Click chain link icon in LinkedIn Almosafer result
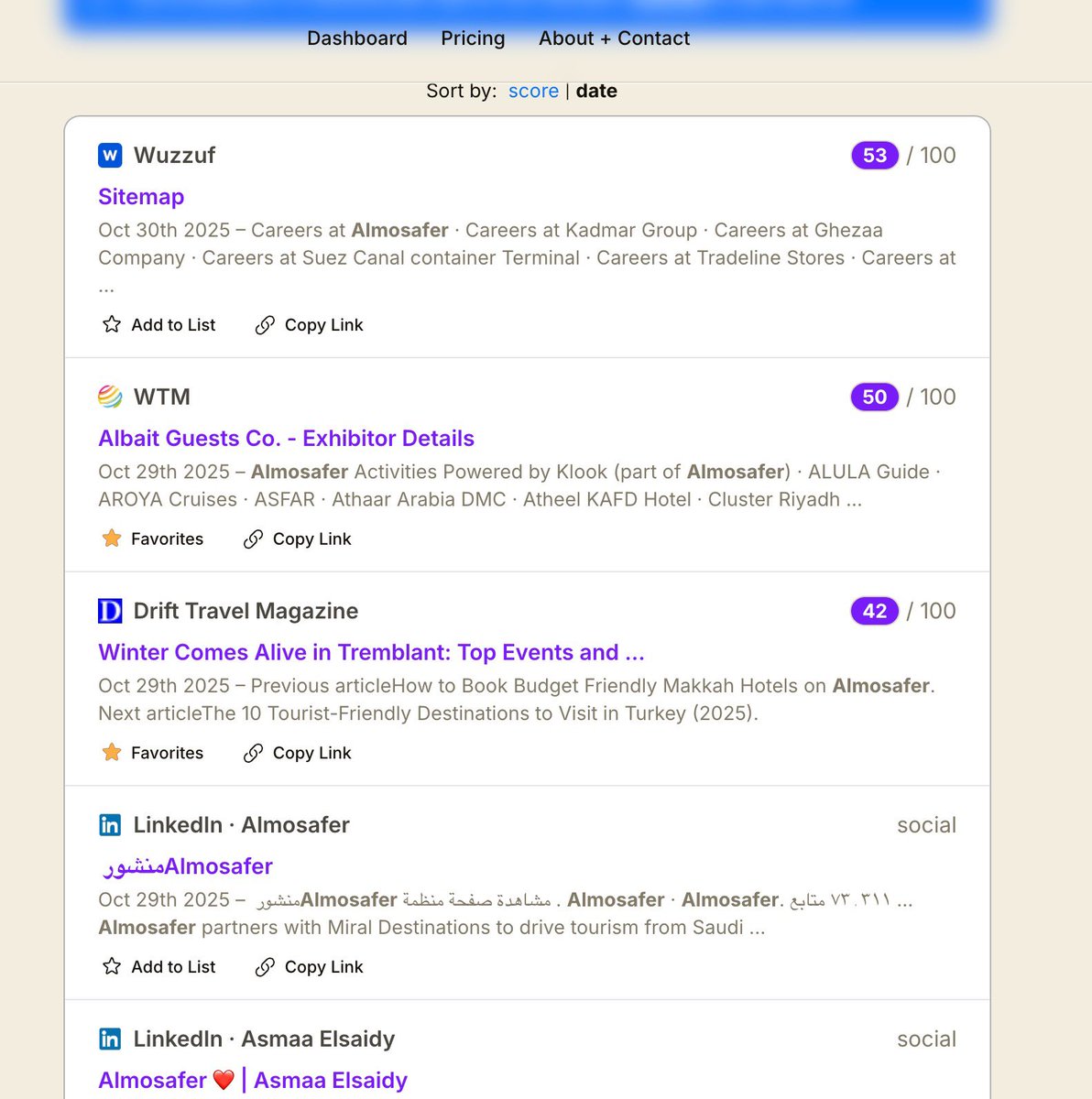Screen dimensions: 1092x1099 pyautogui.click(x=265, y=966)
